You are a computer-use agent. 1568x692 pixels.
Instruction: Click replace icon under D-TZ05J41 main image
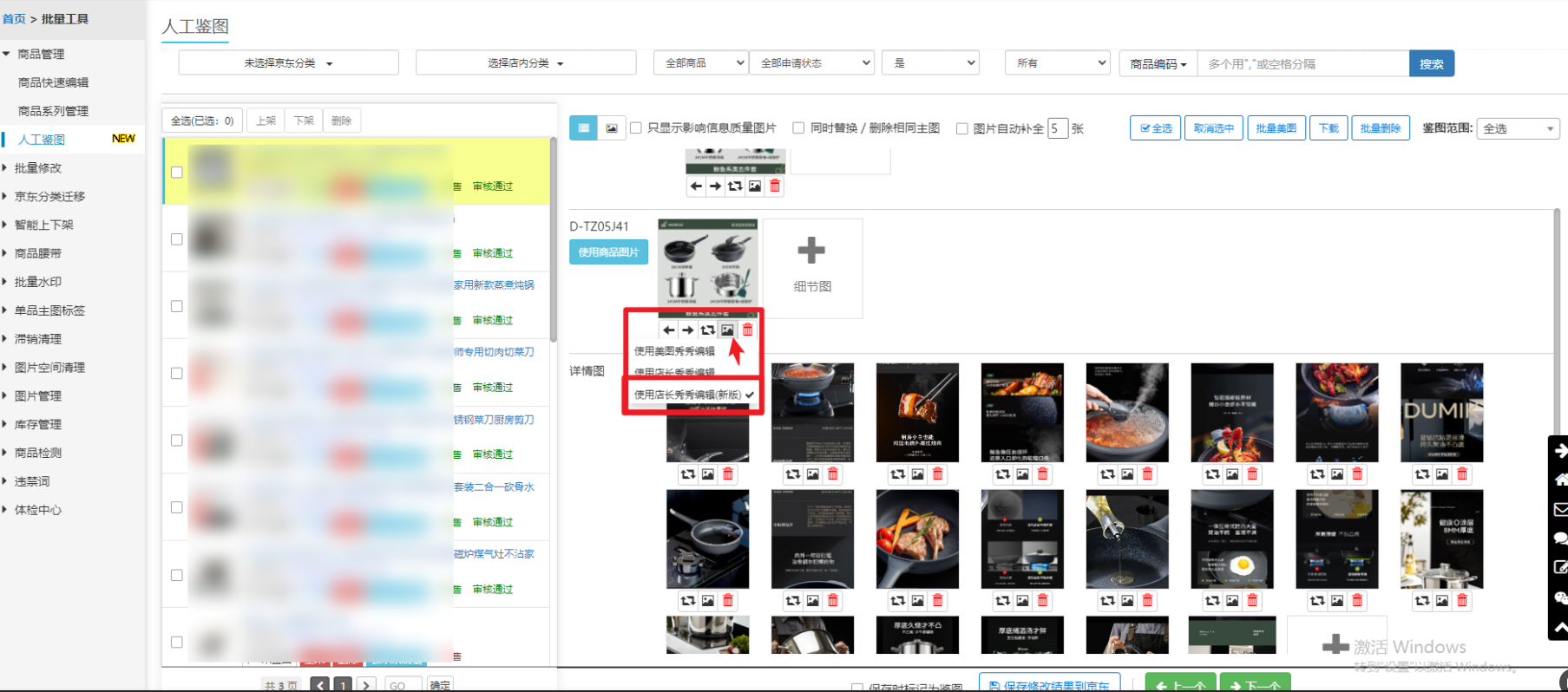[707, 330]
